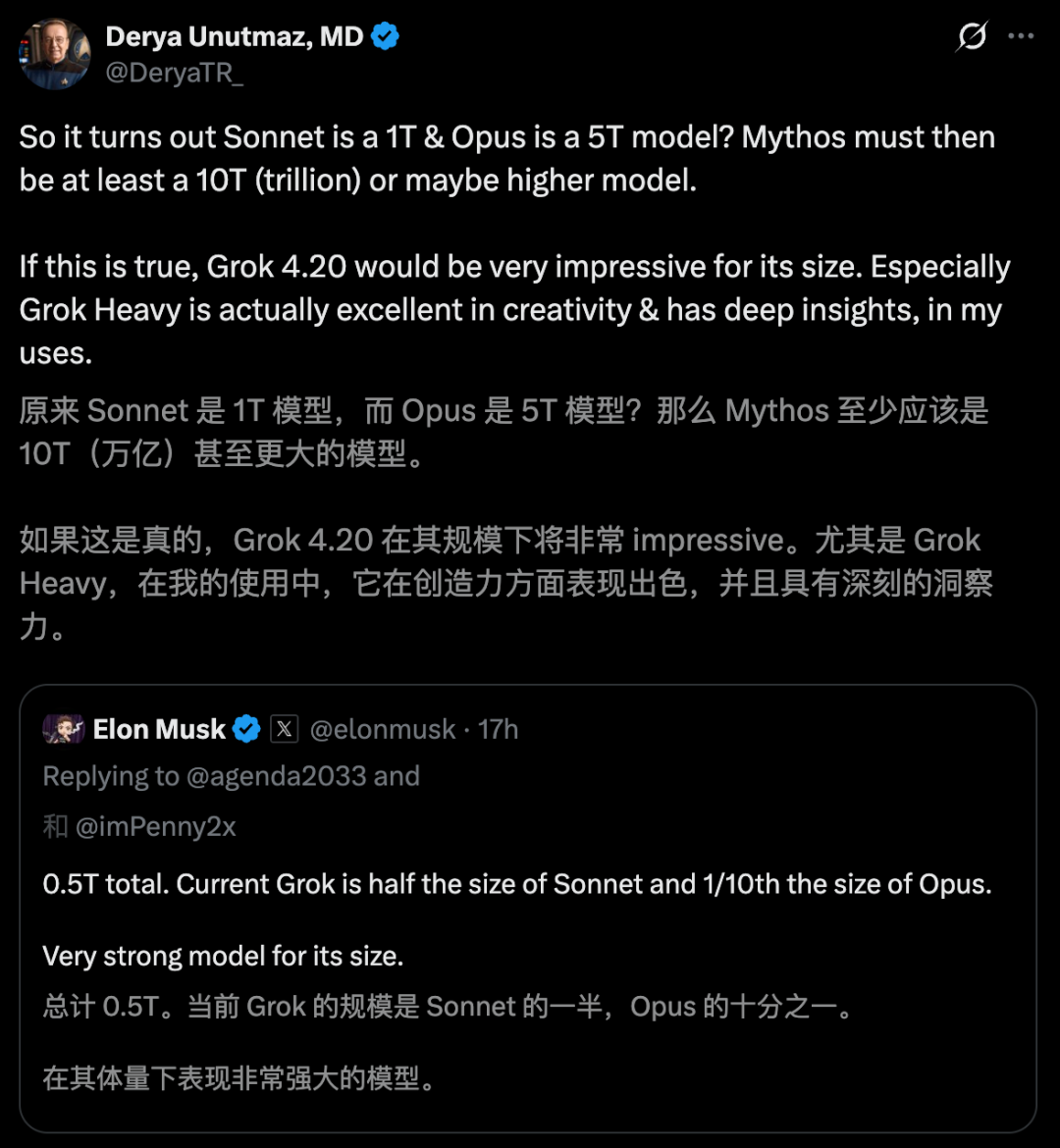Open Grok AI icon on the tweet

(x=972, y=37)
